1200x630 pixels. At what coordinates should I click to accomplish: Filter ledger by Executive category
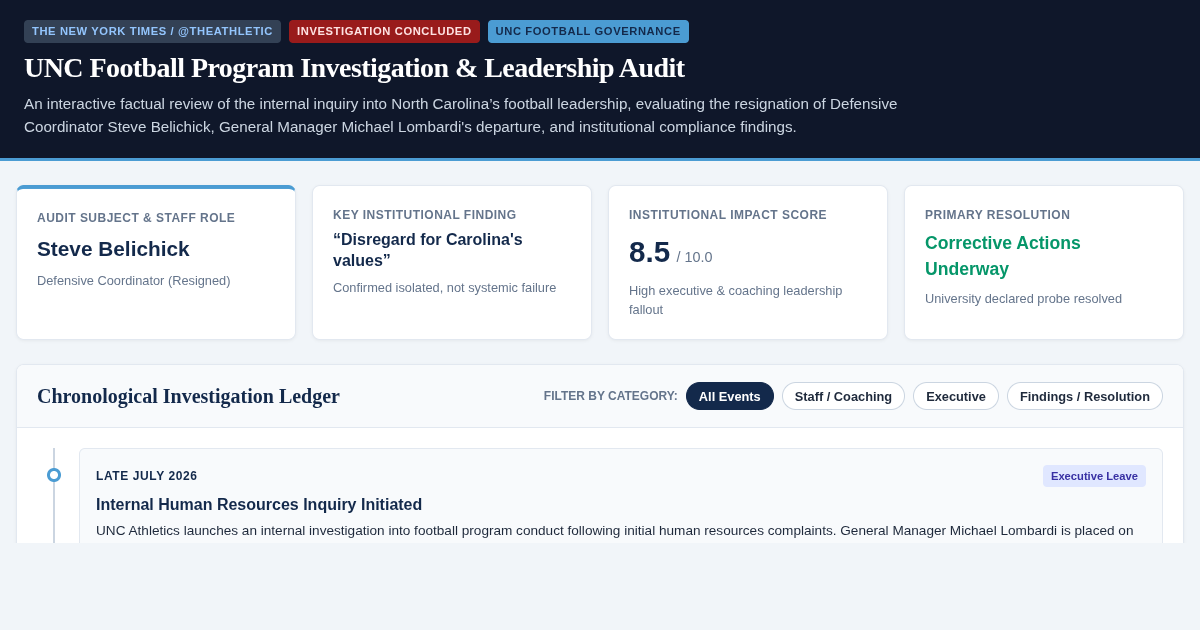956,396
